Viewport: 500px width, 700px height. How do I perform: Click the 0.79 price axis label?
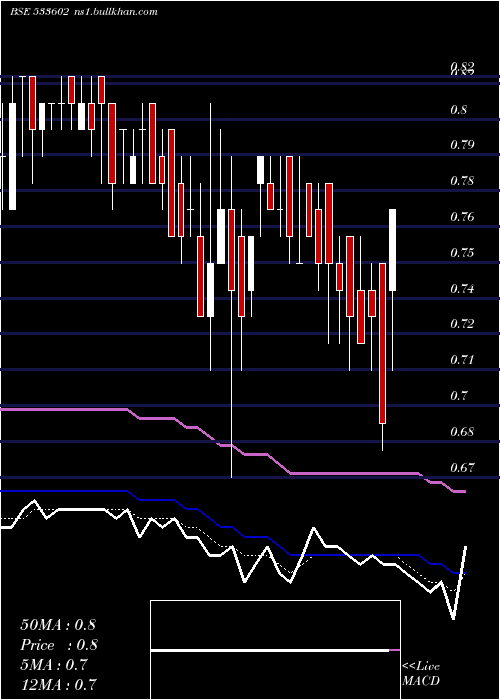[x=462, y=145]
